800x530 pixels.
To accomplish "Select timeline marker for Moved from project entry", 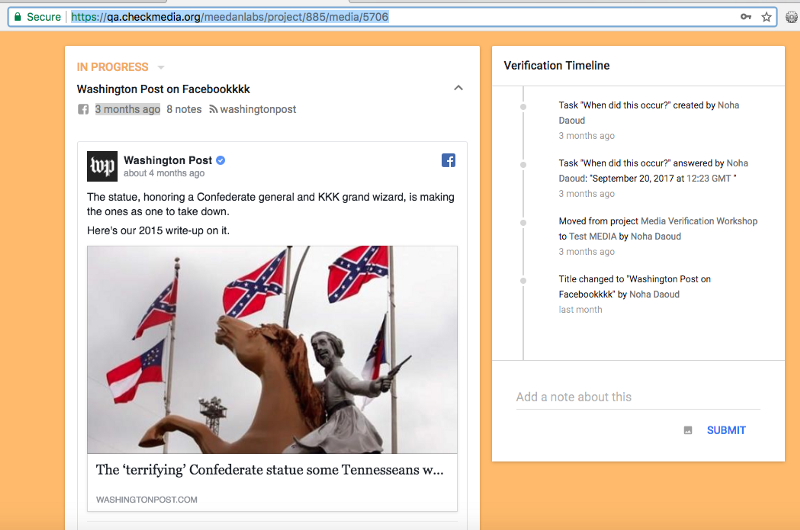I will [523, 222].
